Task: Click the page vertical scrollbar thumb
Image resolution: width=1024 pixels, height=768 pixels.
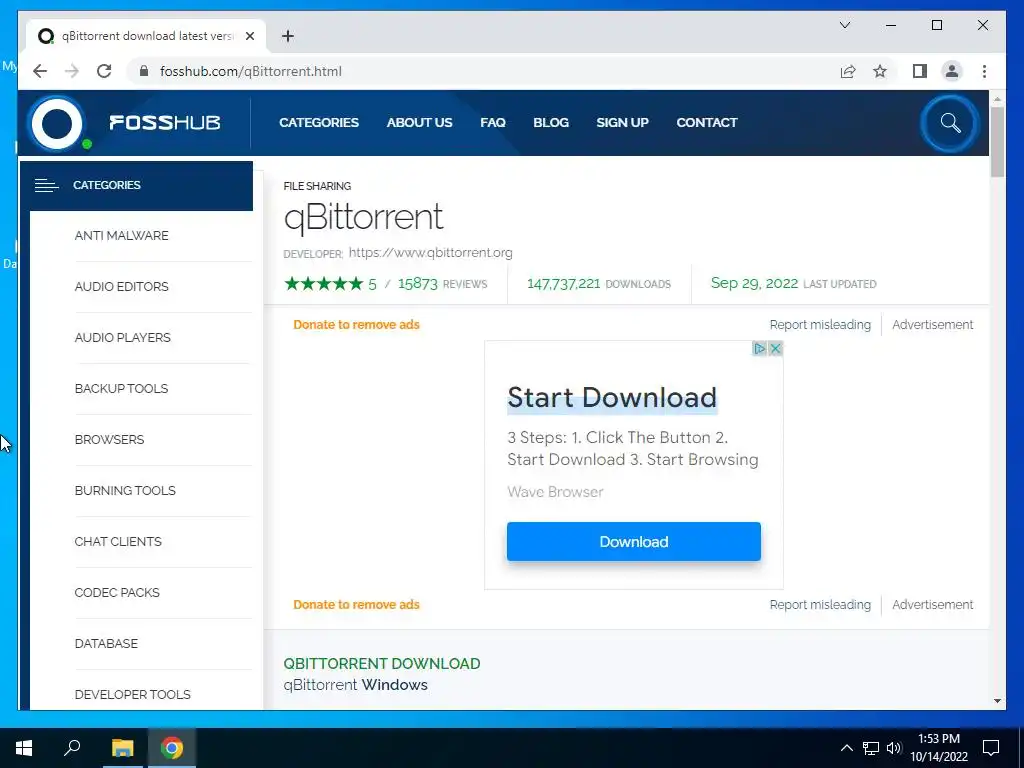Action: [x=997, y=142]
